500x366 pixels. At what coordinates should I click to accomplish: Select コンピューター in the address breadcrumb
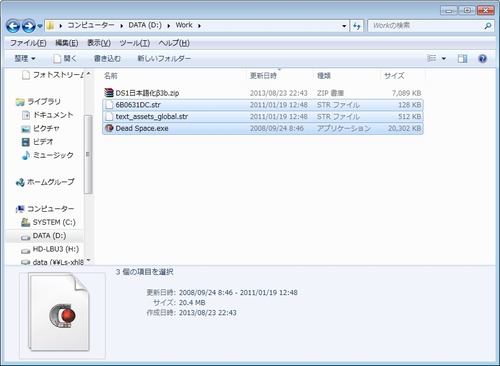[x=91, y=25]
